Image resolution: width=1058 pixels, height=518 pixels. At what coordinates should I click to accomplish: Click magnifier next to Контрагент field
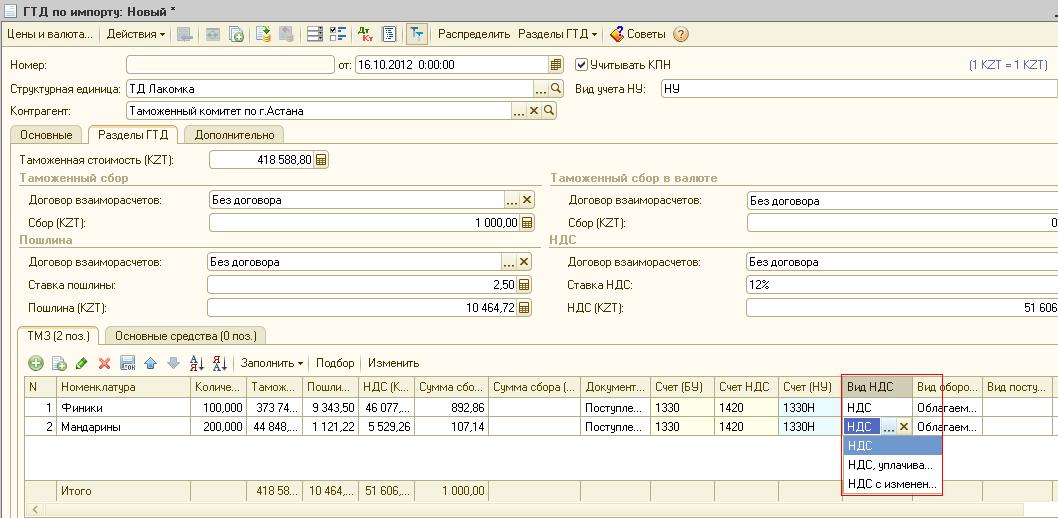coord(549,112)
